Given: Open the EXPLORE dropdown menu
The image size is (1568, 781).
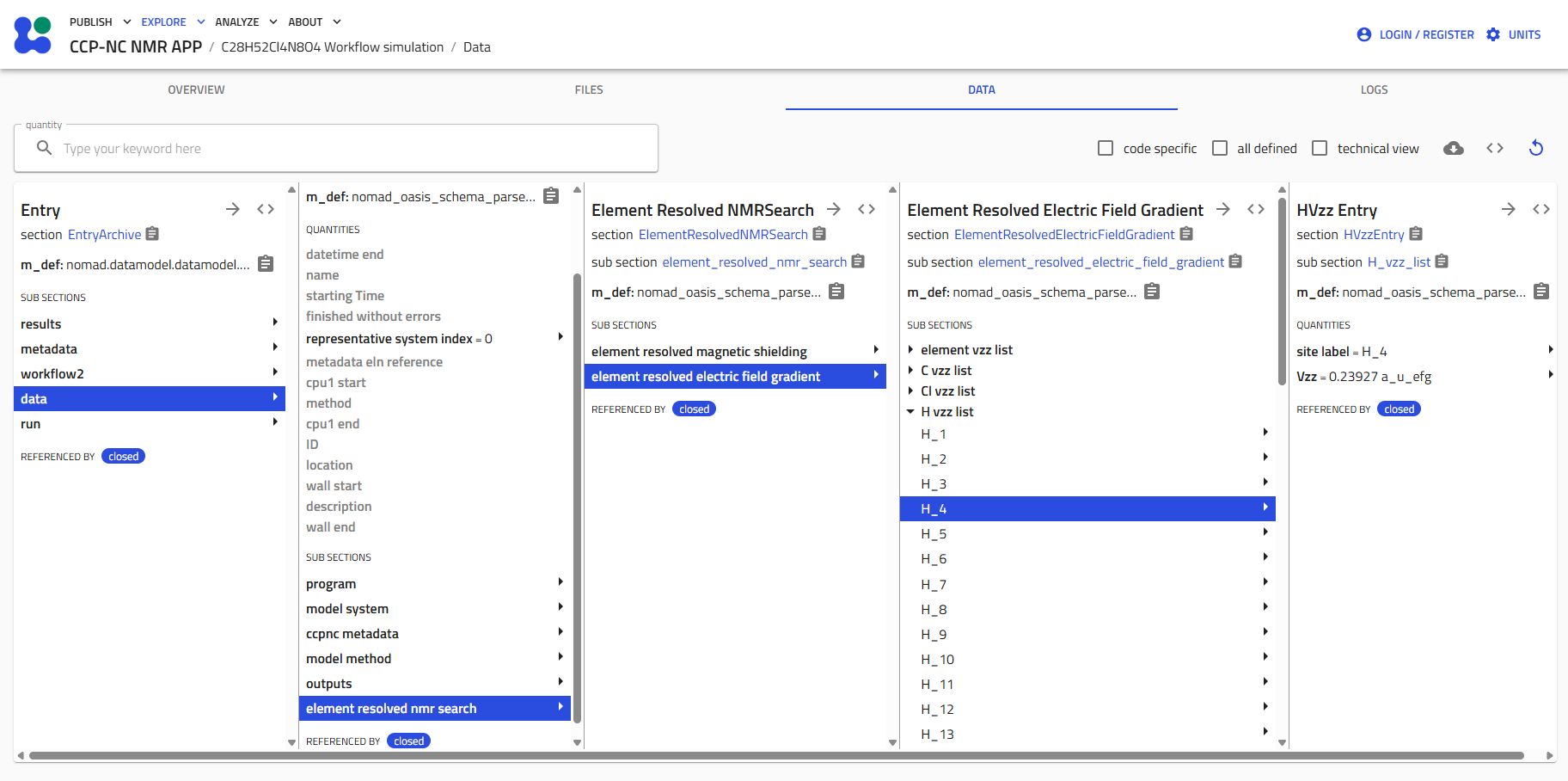Looking at the screenshot, I should 173,22.
